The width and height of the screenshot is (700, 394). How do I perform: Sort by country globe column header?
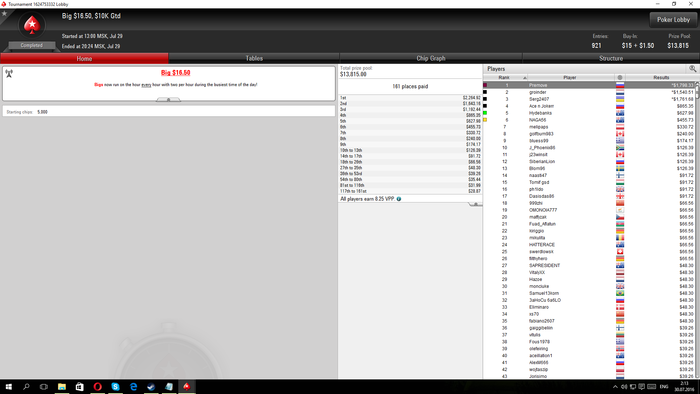(620, 78)
